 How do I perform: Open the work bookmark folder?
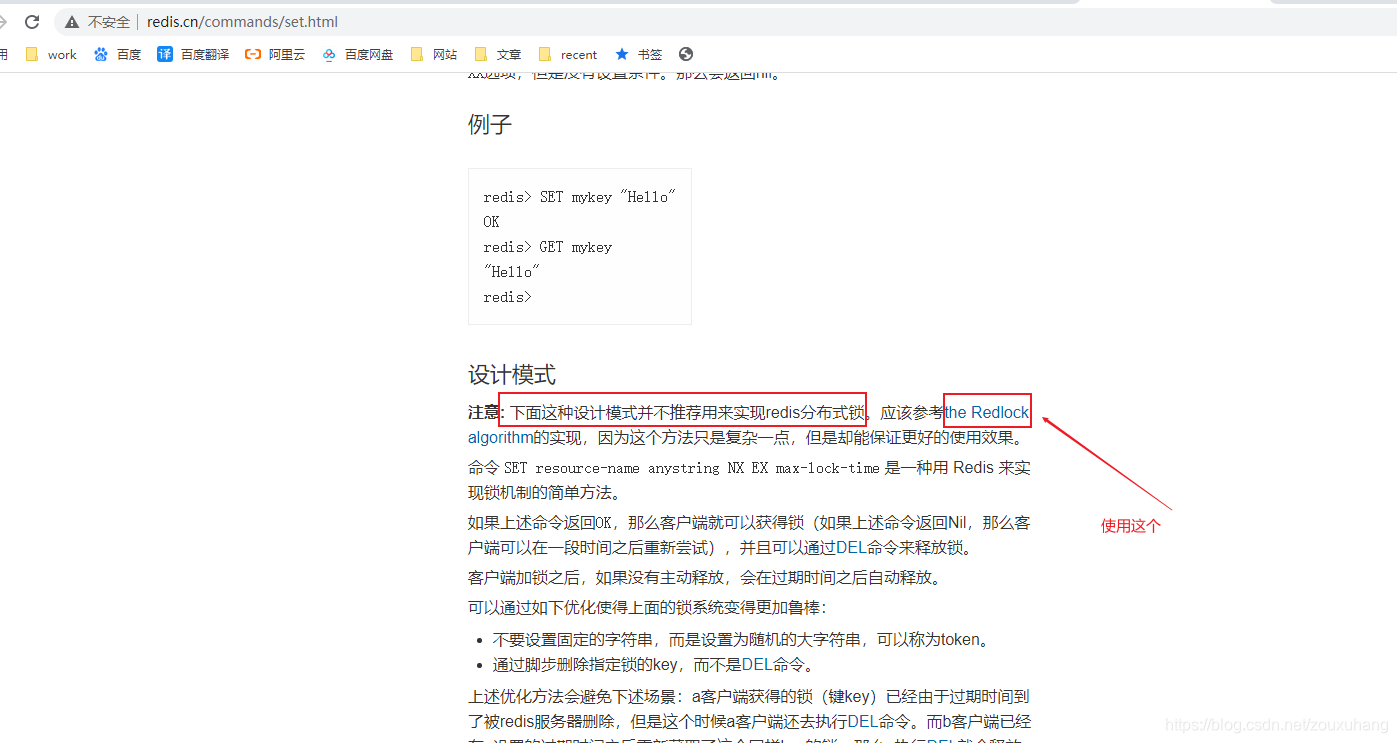click(x=51, y=54)
